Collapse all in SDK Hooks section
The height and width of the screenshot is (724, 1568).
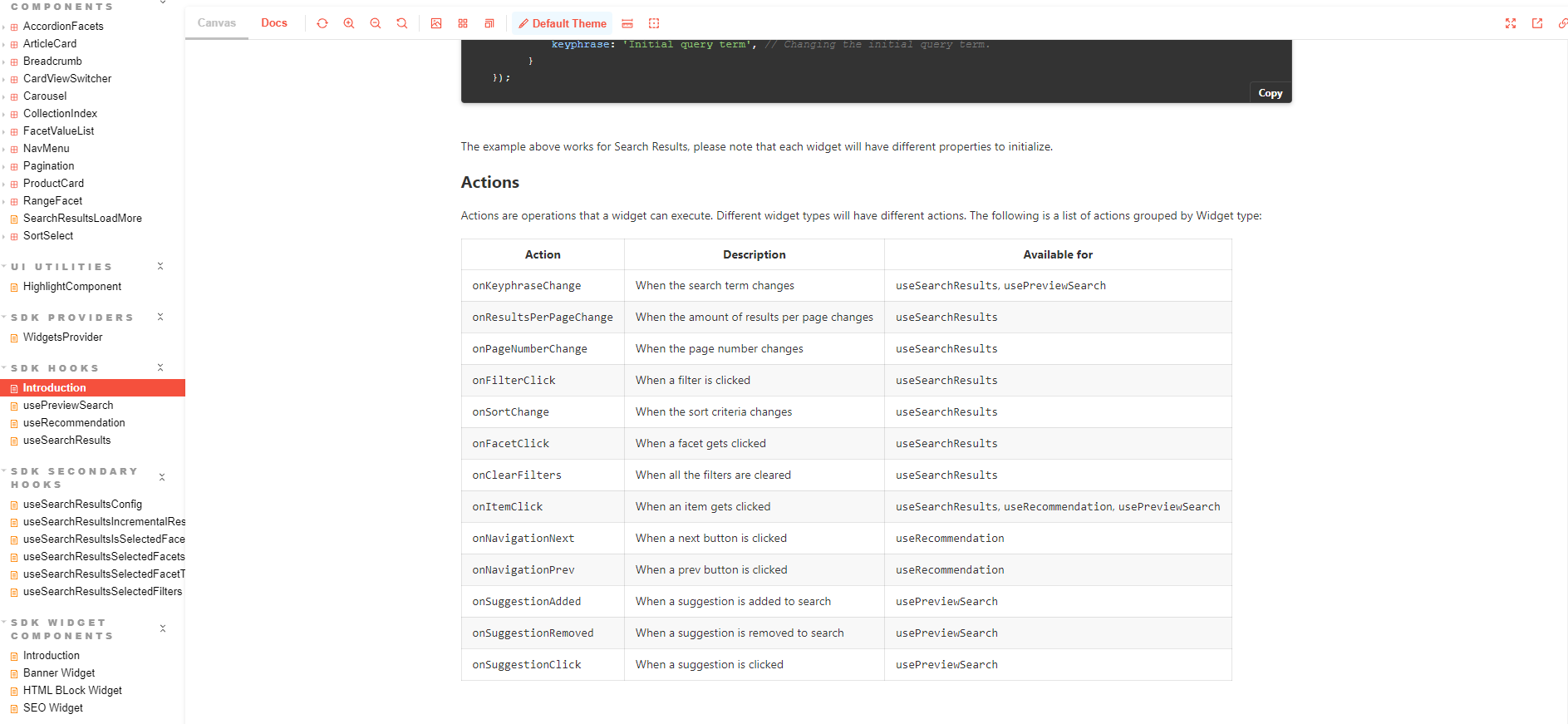[160, 367]
